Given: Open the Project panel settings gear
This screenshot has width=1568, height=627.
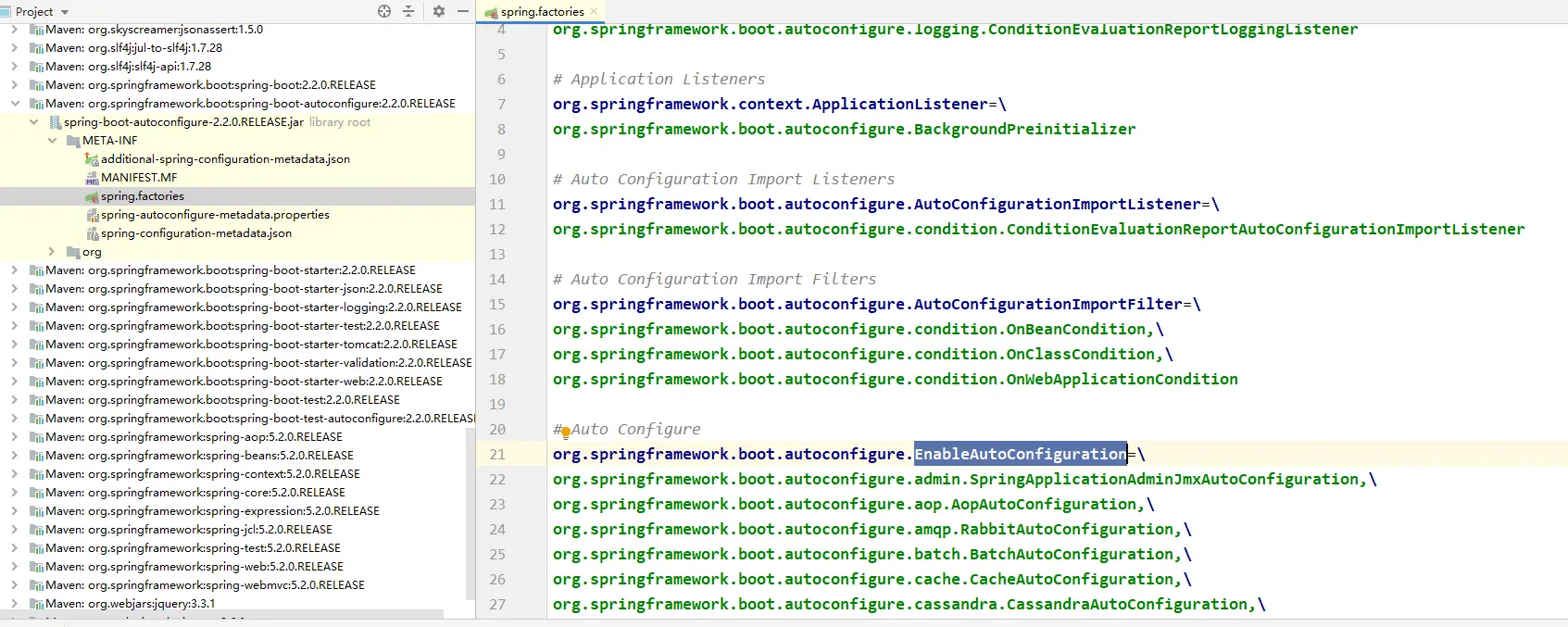Looking at the screenshot, I should coord(439,11).
